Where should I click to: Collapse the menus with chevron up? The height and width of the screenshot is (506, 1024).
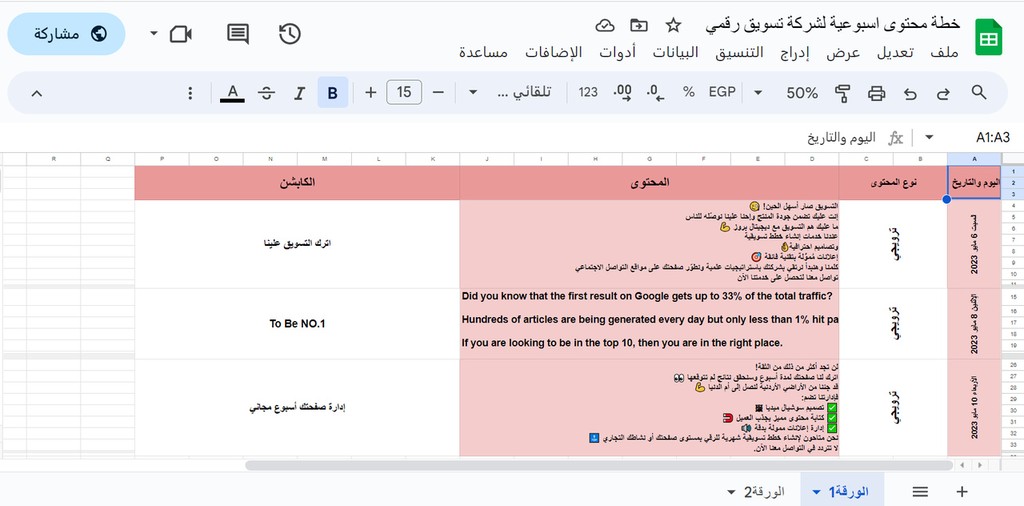pos(37,93)
